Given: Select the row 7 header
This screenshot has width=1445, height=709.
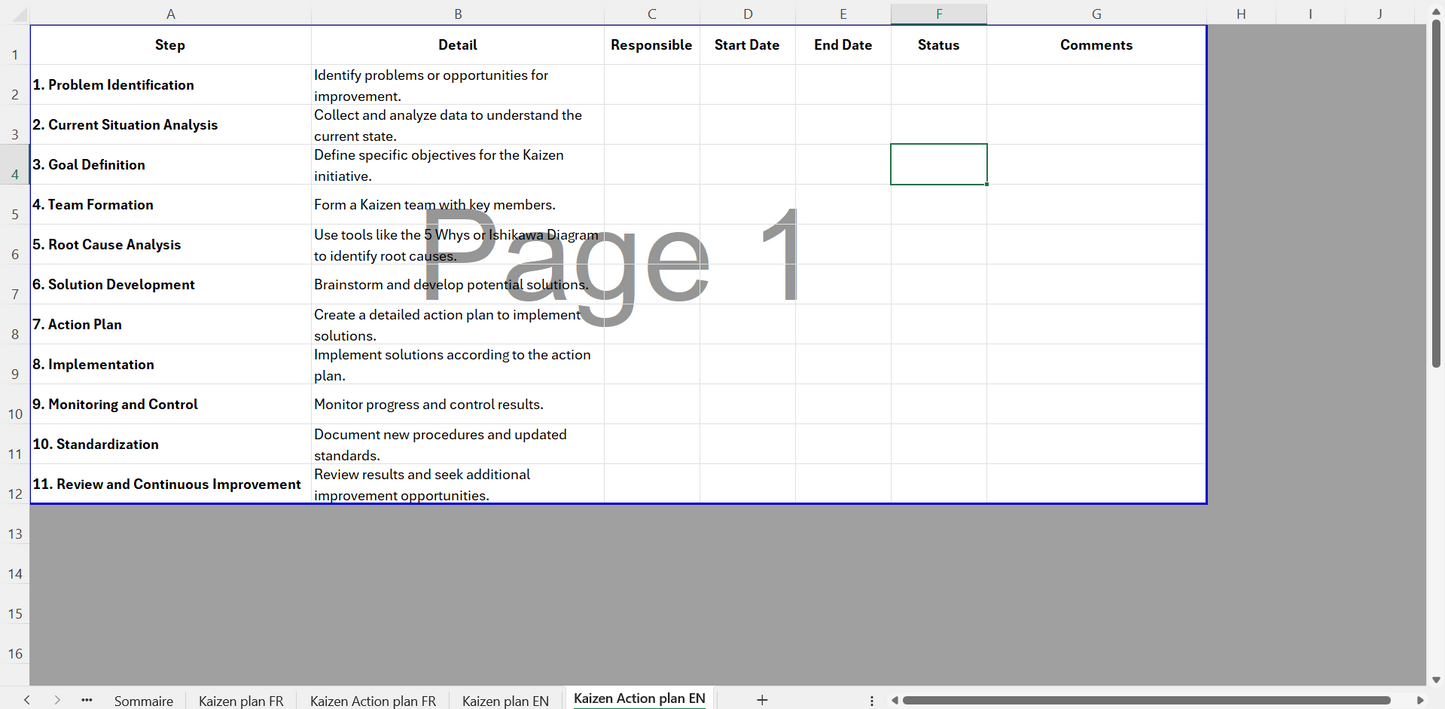Looking at the screenshot, I should click(x=15, y=293).
